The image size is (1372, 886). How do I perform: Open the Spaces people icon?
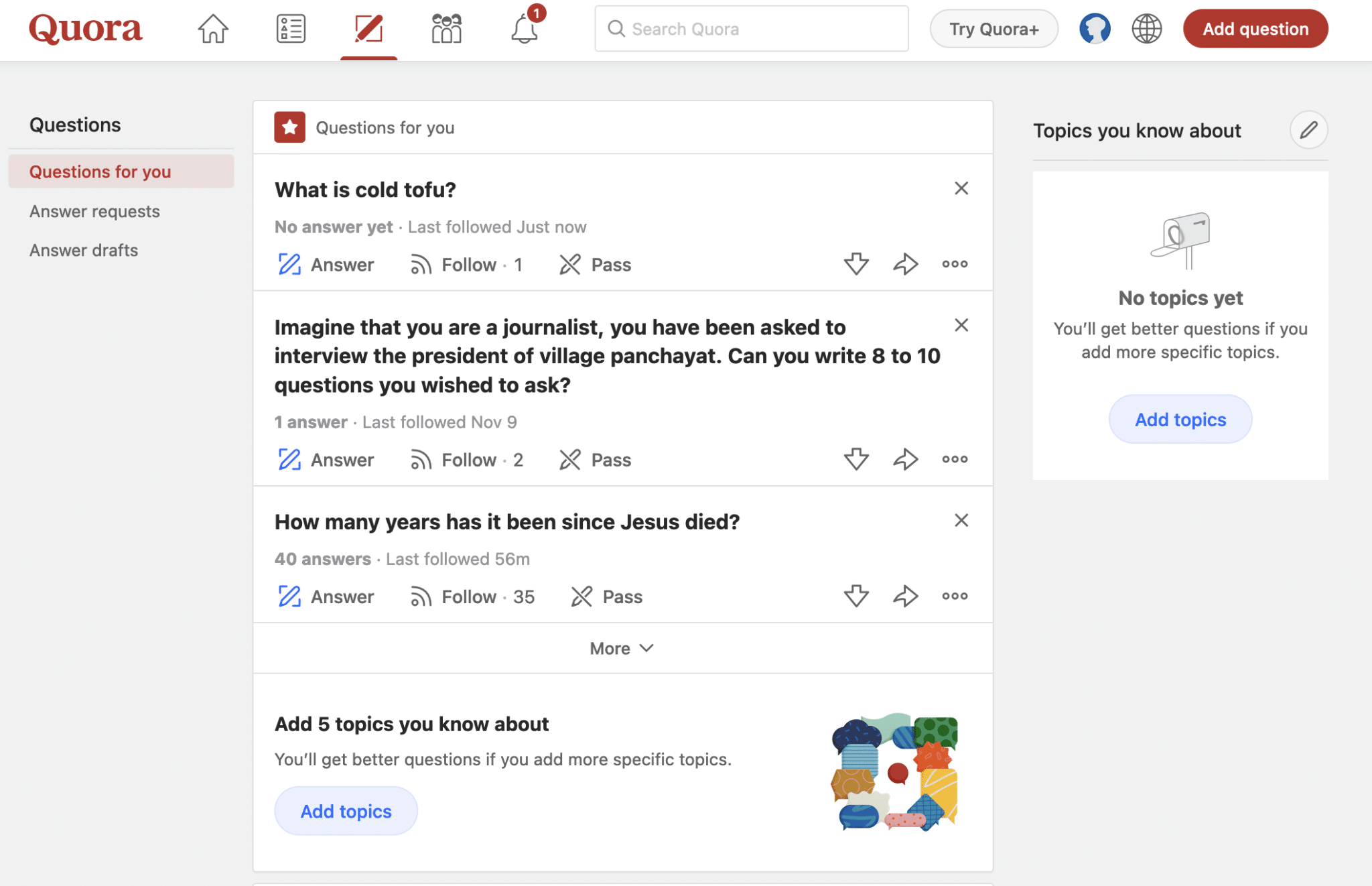(x=446, y=29)
